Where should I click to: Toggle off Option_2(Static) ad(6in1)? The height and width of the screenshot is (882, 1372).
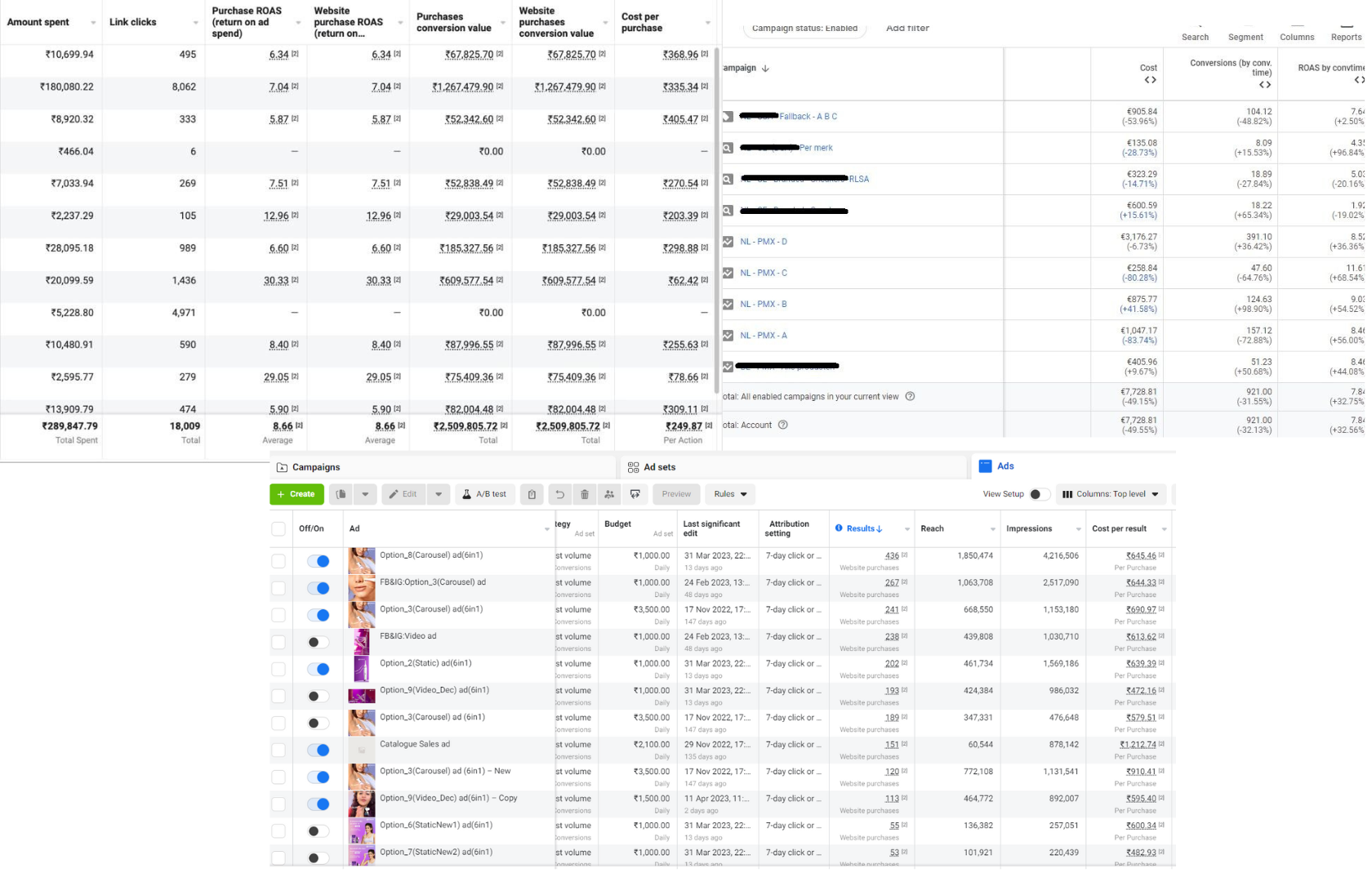coord(318,669)
